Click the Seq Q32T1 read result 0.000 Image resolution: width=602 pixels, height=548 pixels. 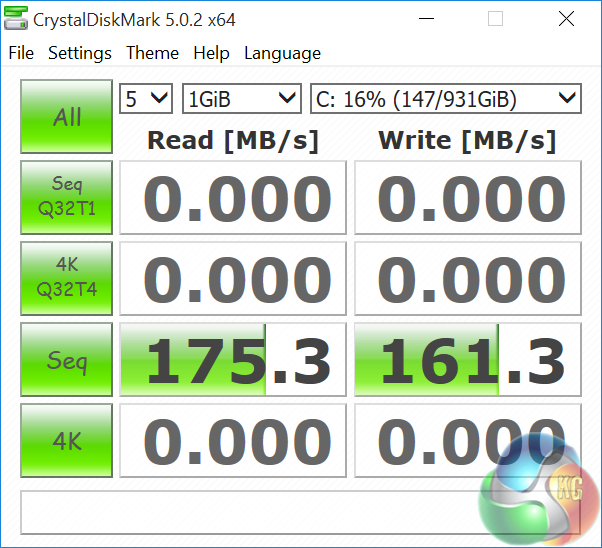coord(233,197)
